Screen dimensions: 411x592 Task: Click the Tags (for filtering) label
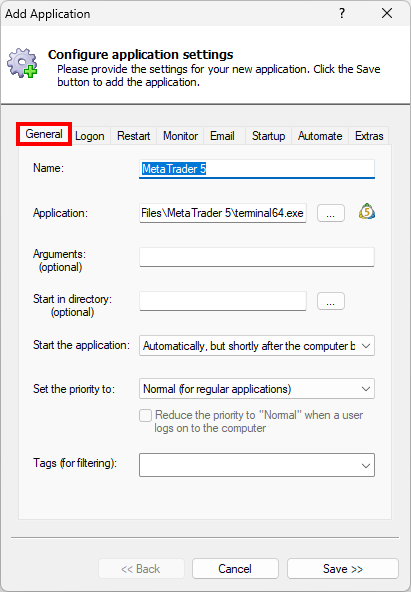[x=75, y=463]
